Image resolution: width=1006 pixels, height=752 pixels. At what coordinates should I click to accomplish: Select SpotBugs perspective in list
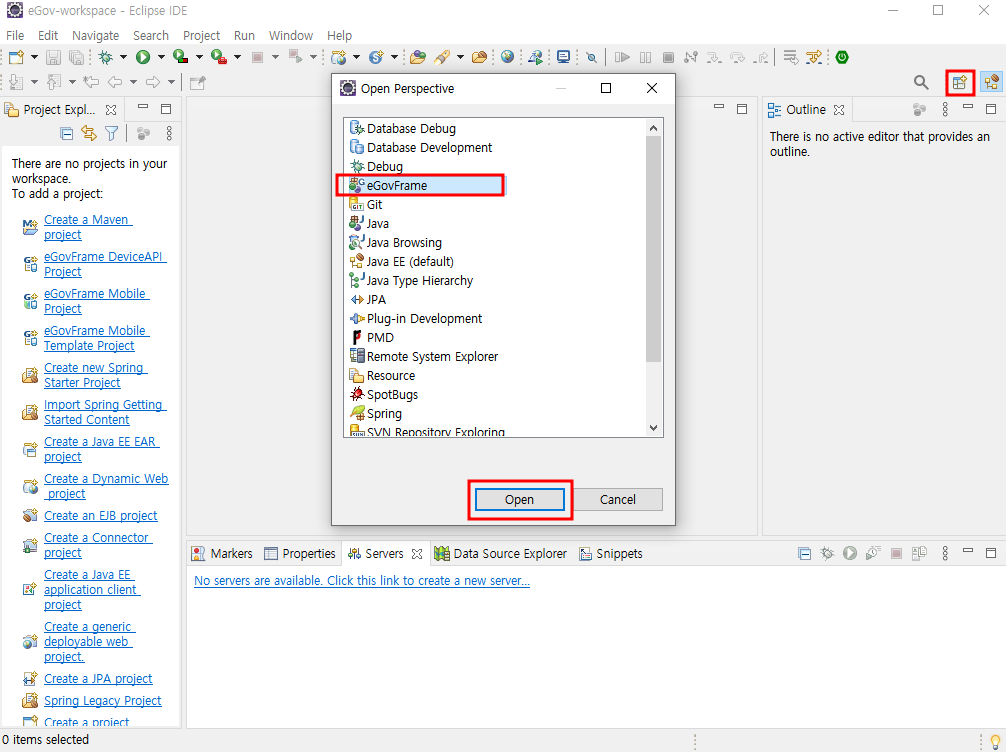click(384, 395)
